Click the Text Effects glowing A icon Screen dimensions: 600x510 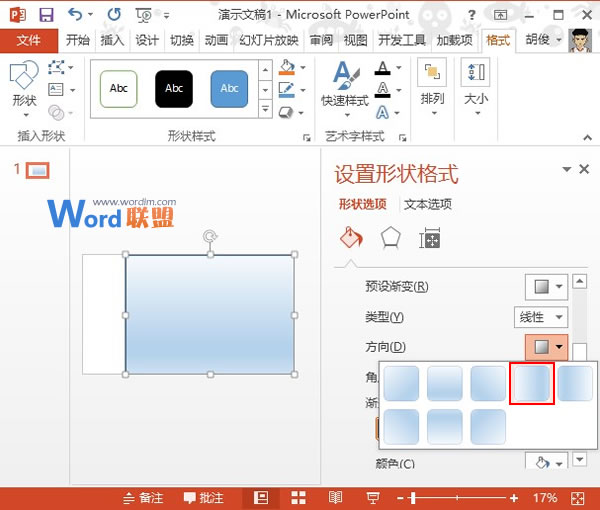[382, 113]
